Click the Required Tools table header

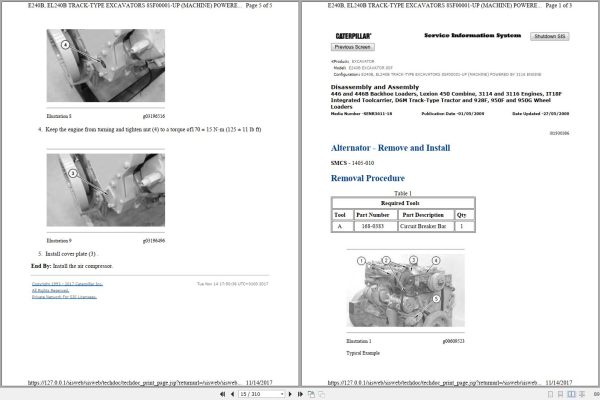tap(403, 203)
